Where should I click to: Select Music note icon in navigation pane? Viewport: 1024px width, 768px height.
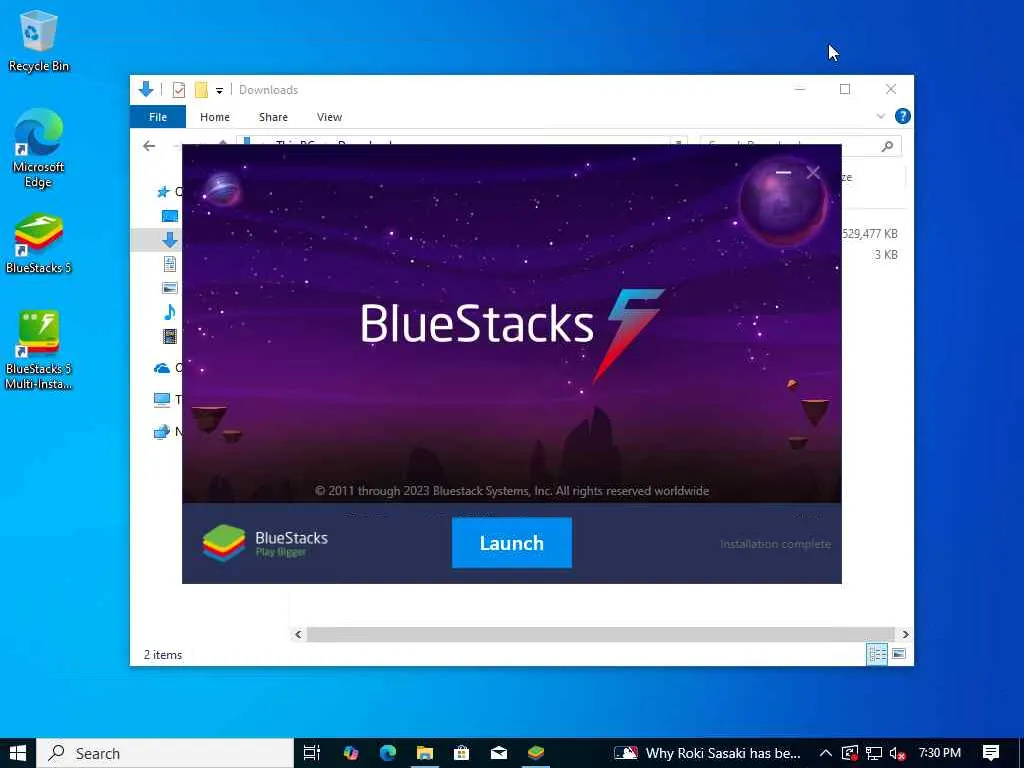pos(170,312)
